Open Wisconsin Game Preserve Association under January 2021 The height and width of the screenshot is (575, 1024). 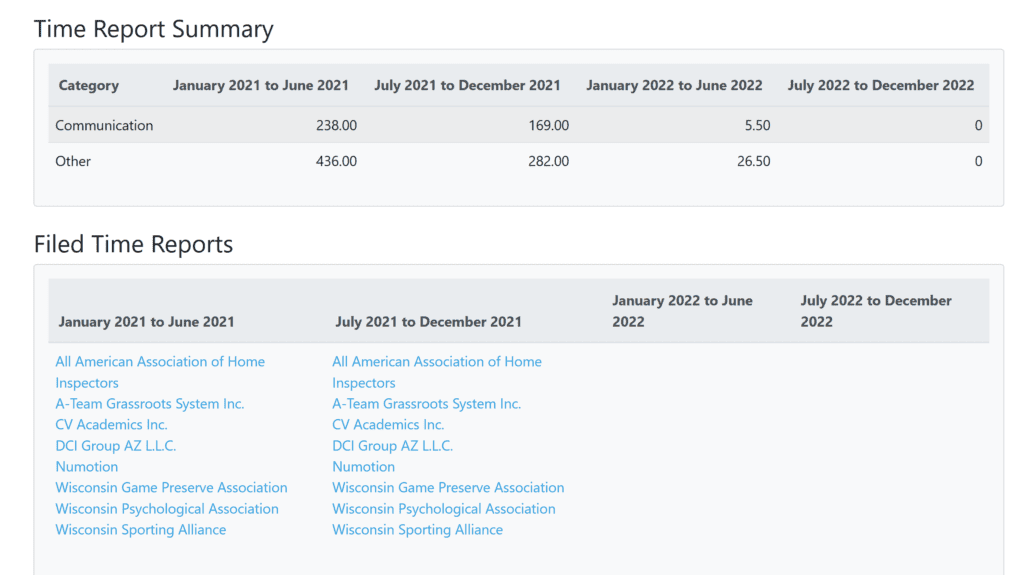[171, 487]
